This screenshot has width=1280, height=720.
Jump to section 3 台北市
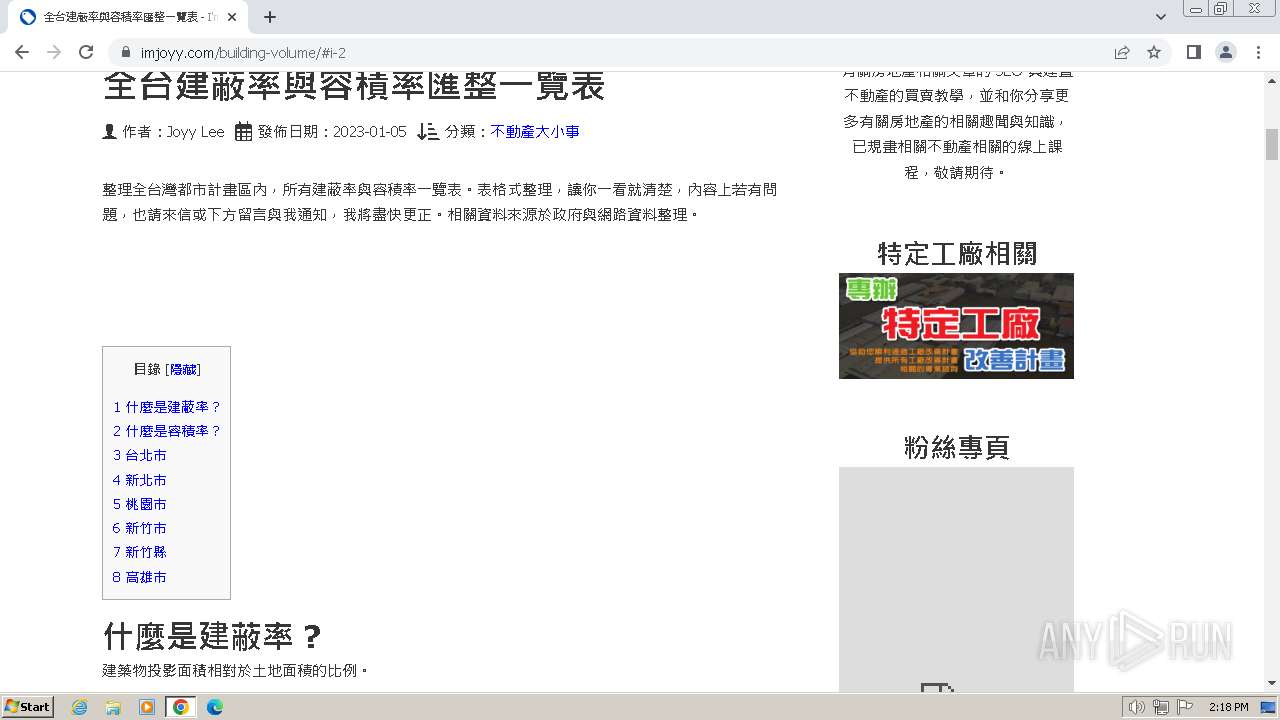coord(140,455)
